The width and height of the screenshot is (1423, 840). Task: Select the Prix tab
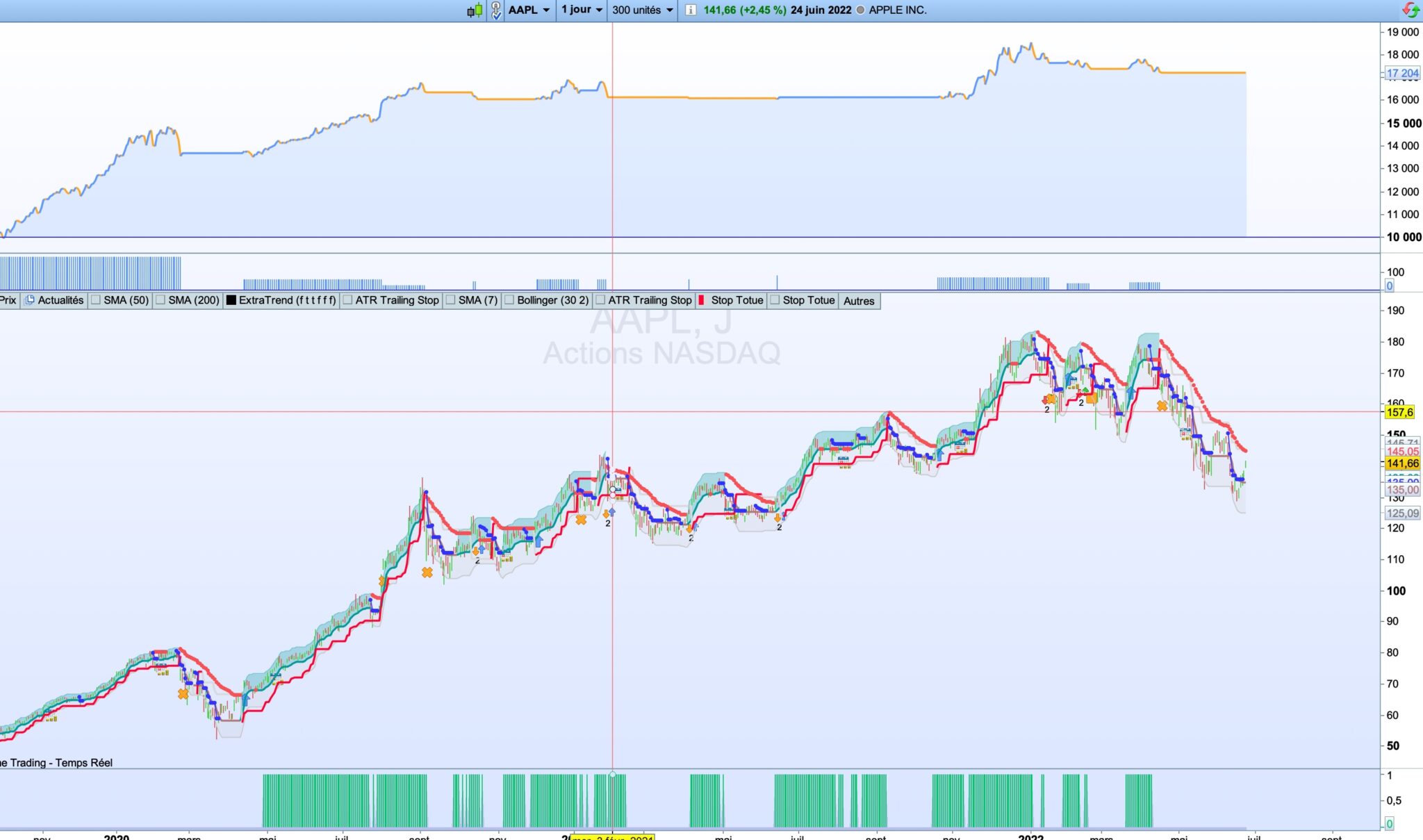pos(8,300)
